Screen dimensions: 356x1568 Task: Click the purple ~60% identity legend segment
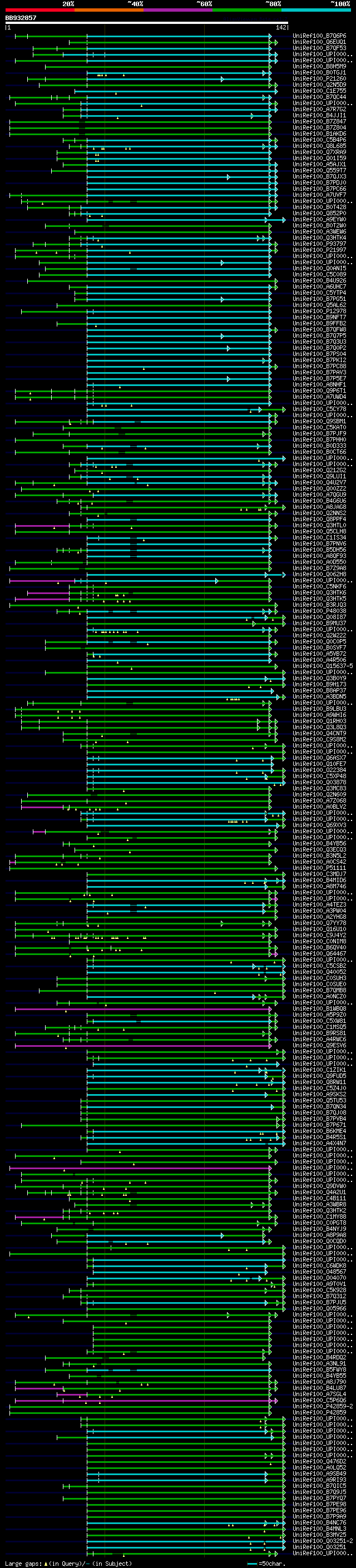pyautogui.click(x=177, y=10)
